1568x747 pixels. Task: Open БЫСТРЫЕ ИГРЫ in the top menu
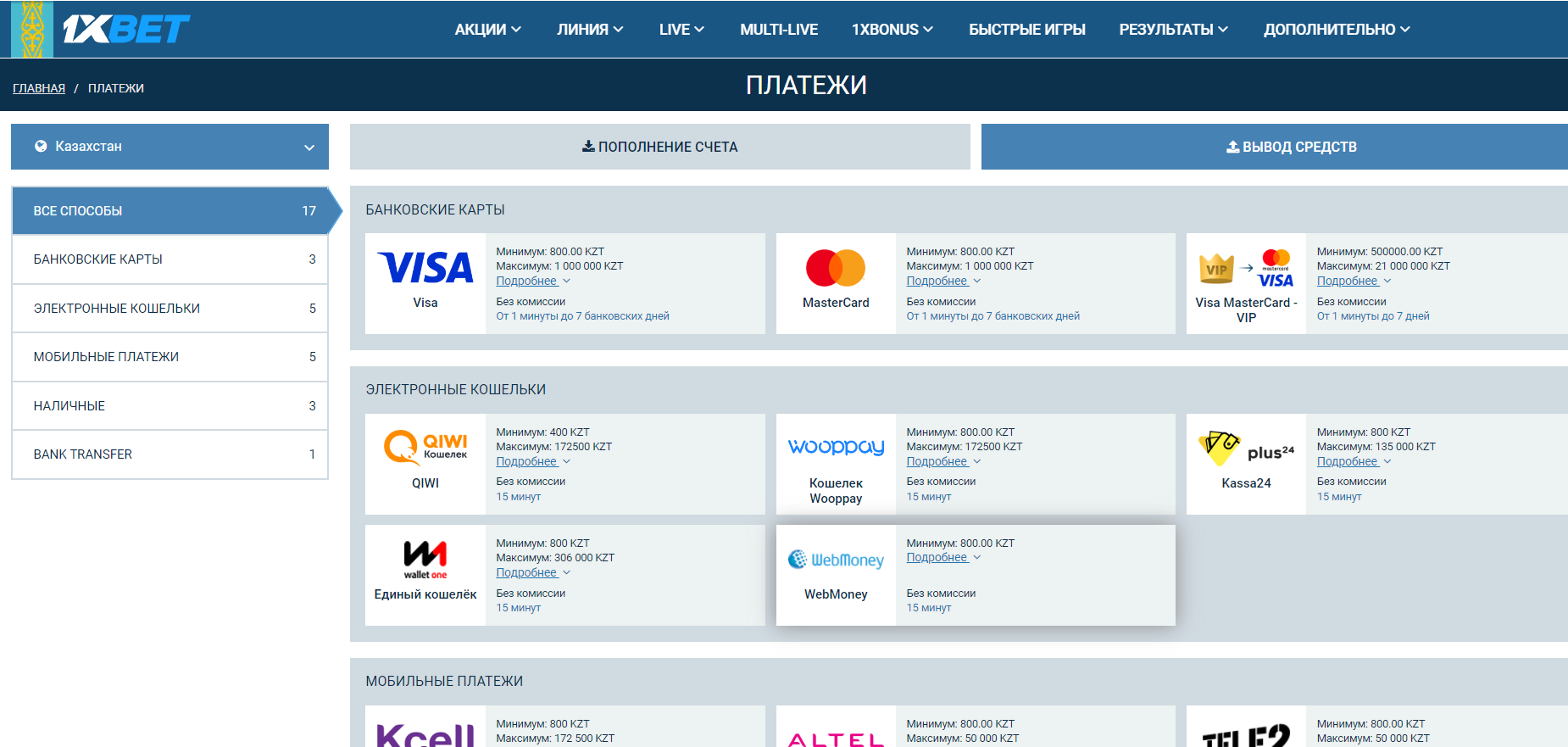click(x=1027, y=30)
